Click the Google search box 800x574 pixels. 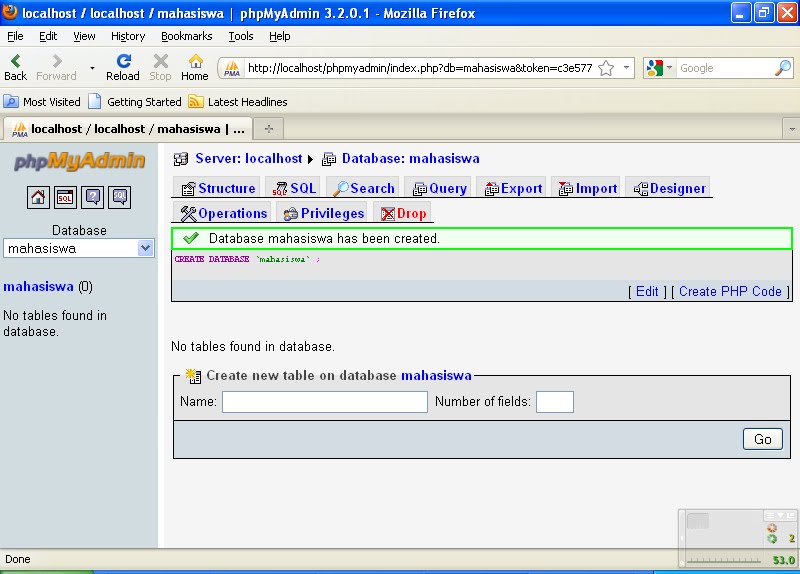724,68
